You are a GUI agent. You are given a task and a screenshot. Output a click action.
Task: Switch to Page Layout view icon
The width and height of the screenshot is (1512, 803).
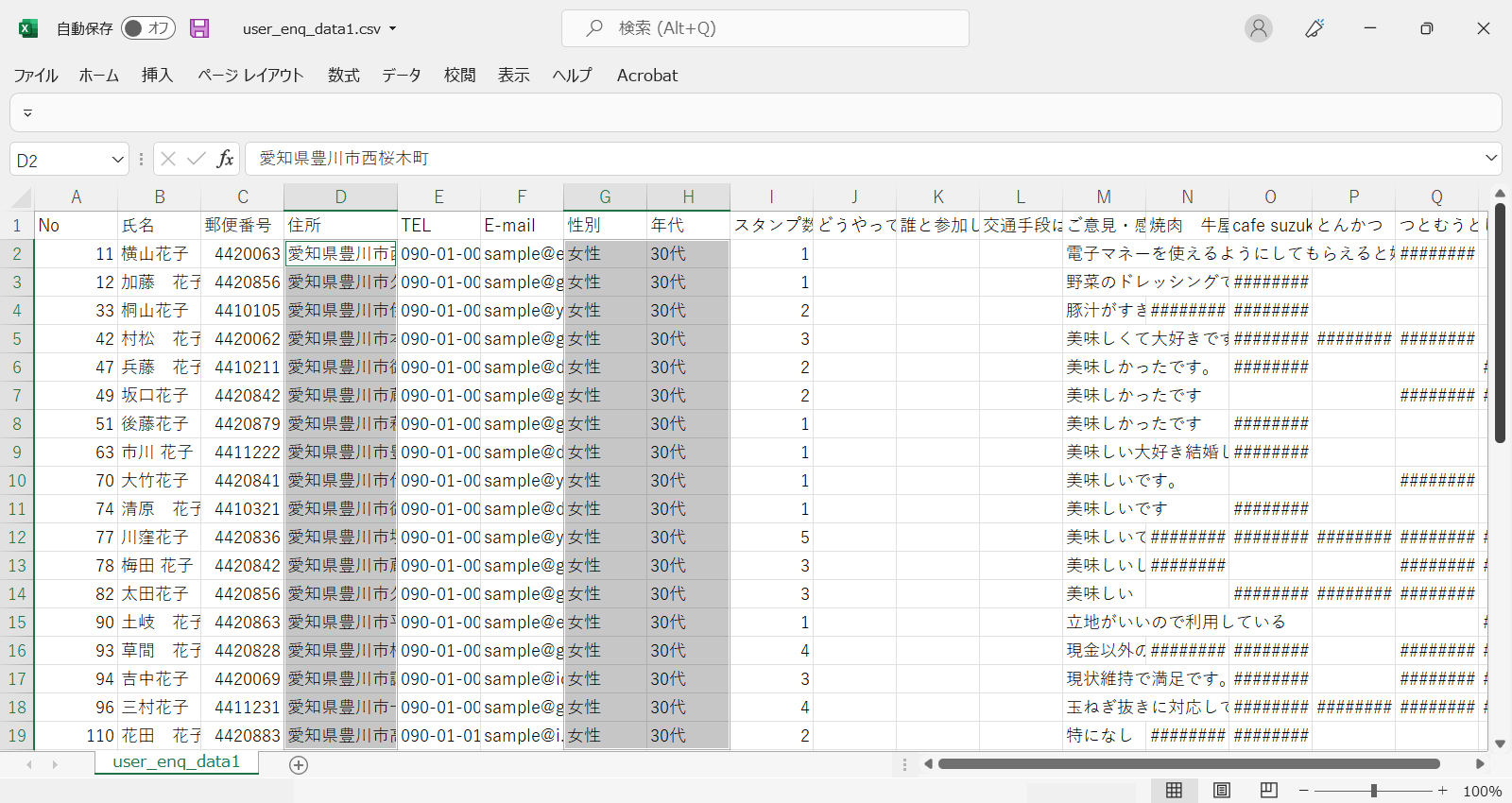1221,791
